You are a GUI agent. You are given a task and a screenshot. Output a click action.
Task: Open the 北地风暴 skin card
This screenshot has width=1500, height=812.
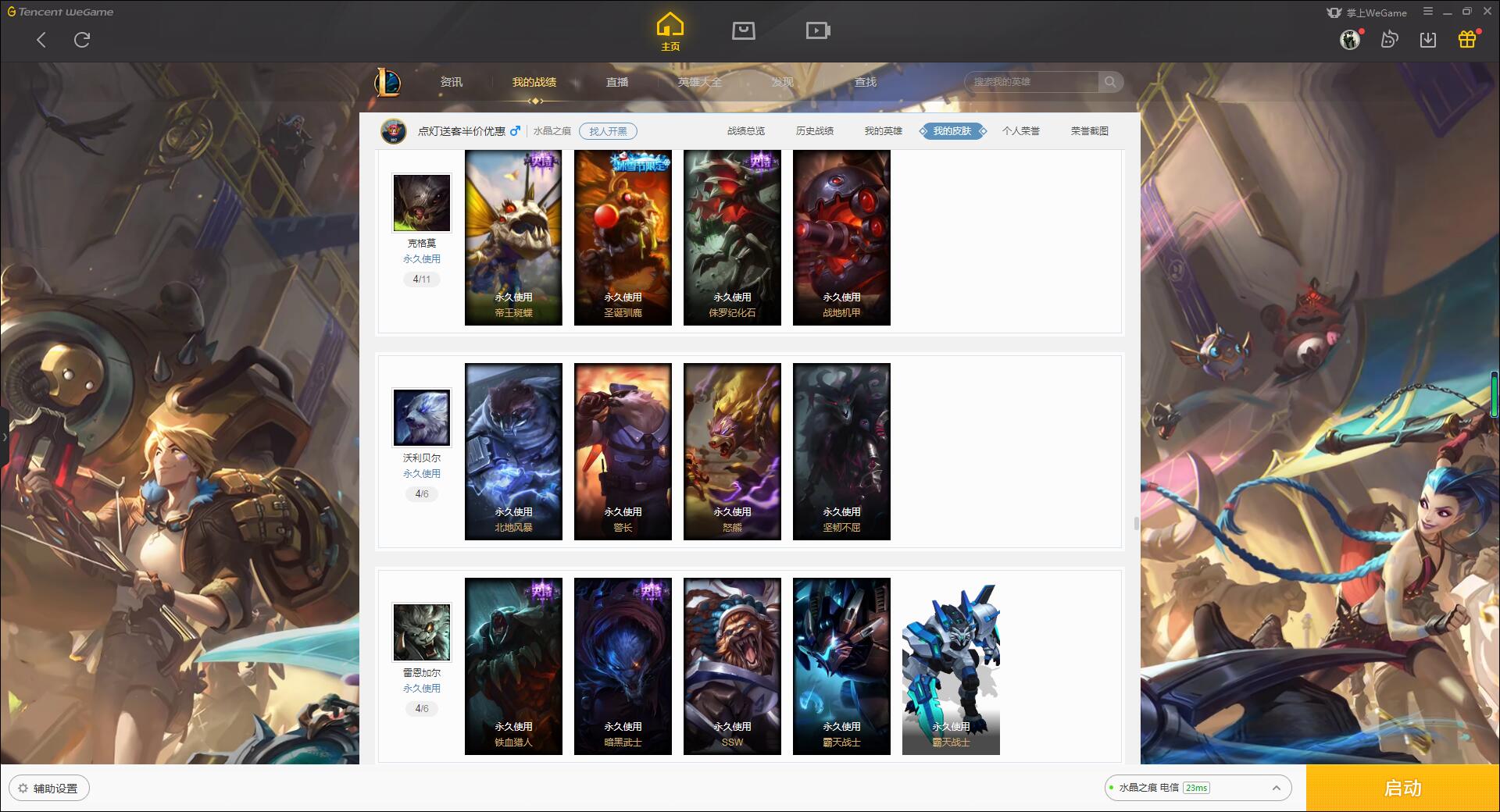point(513,451)
